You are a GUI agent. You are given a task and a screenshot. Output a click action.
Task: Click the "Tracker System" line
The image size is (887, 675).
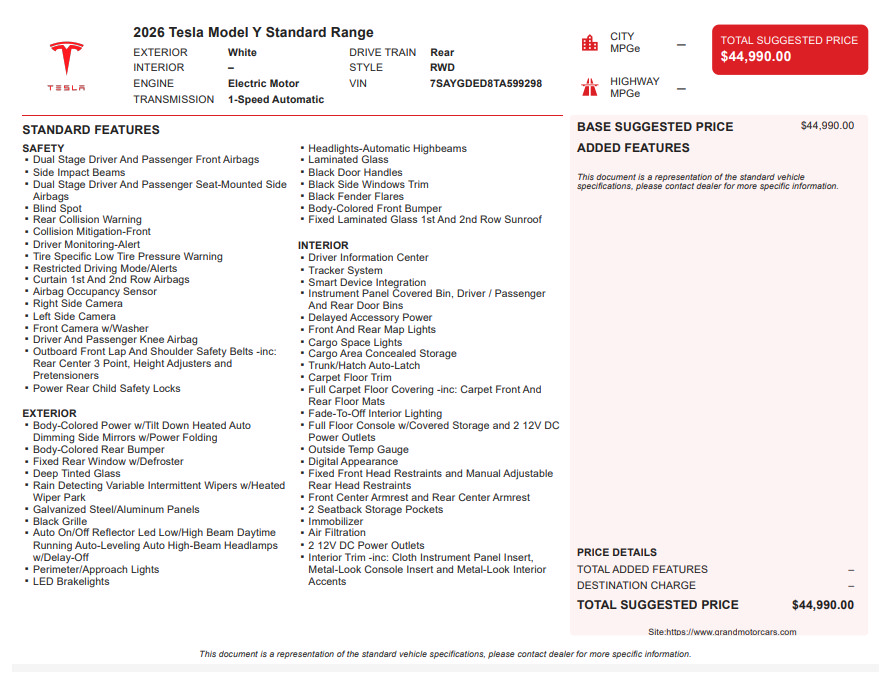(345, 270)
